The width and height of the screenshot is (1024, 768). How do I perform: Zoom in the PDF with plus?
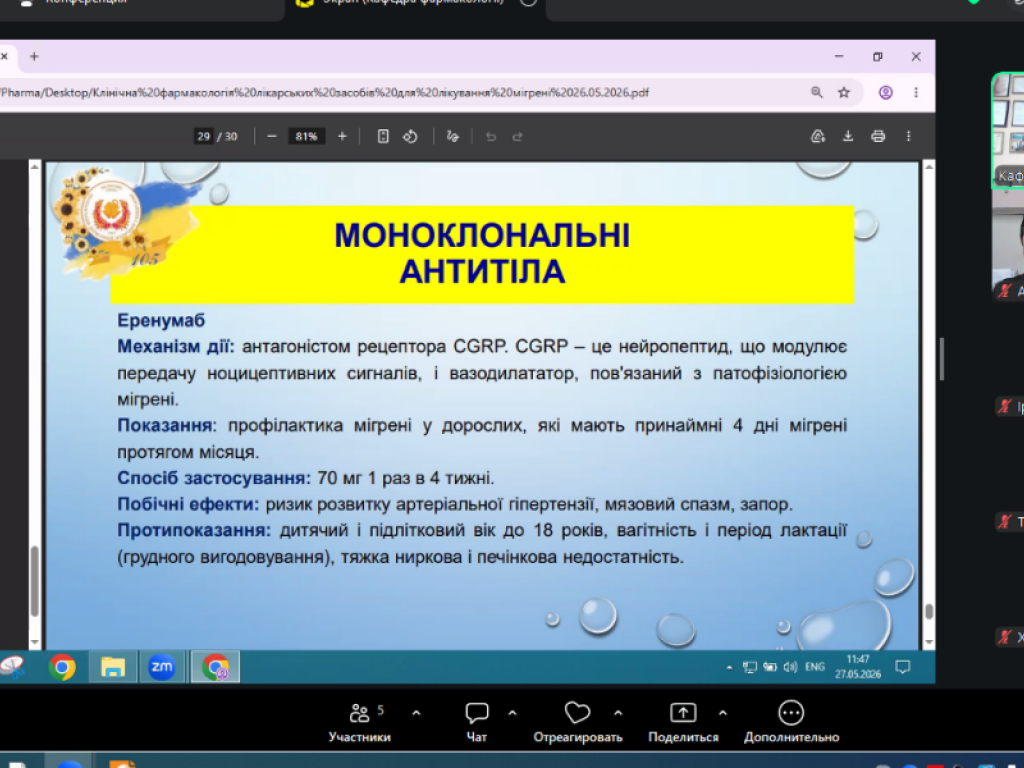pos(342,136)
